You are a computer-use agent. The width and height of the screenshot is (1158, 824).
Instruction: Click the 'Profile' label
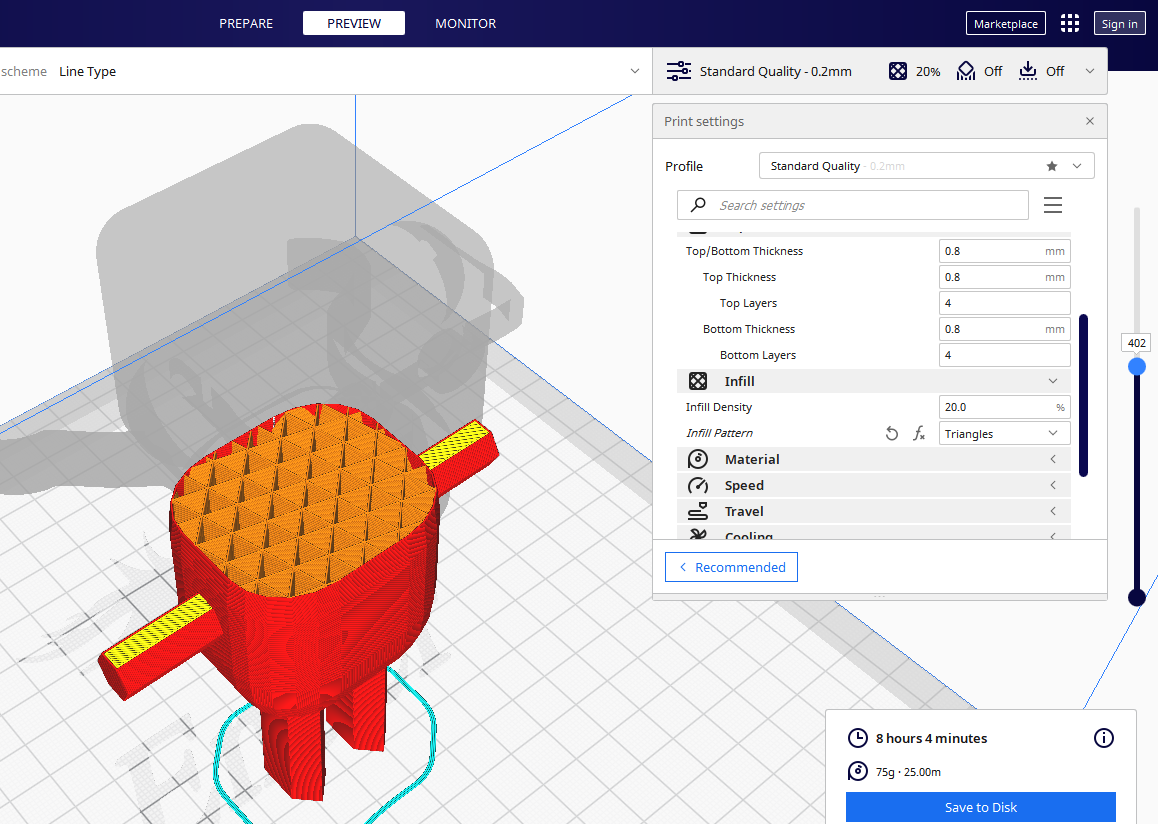click(x=684, y=166)
